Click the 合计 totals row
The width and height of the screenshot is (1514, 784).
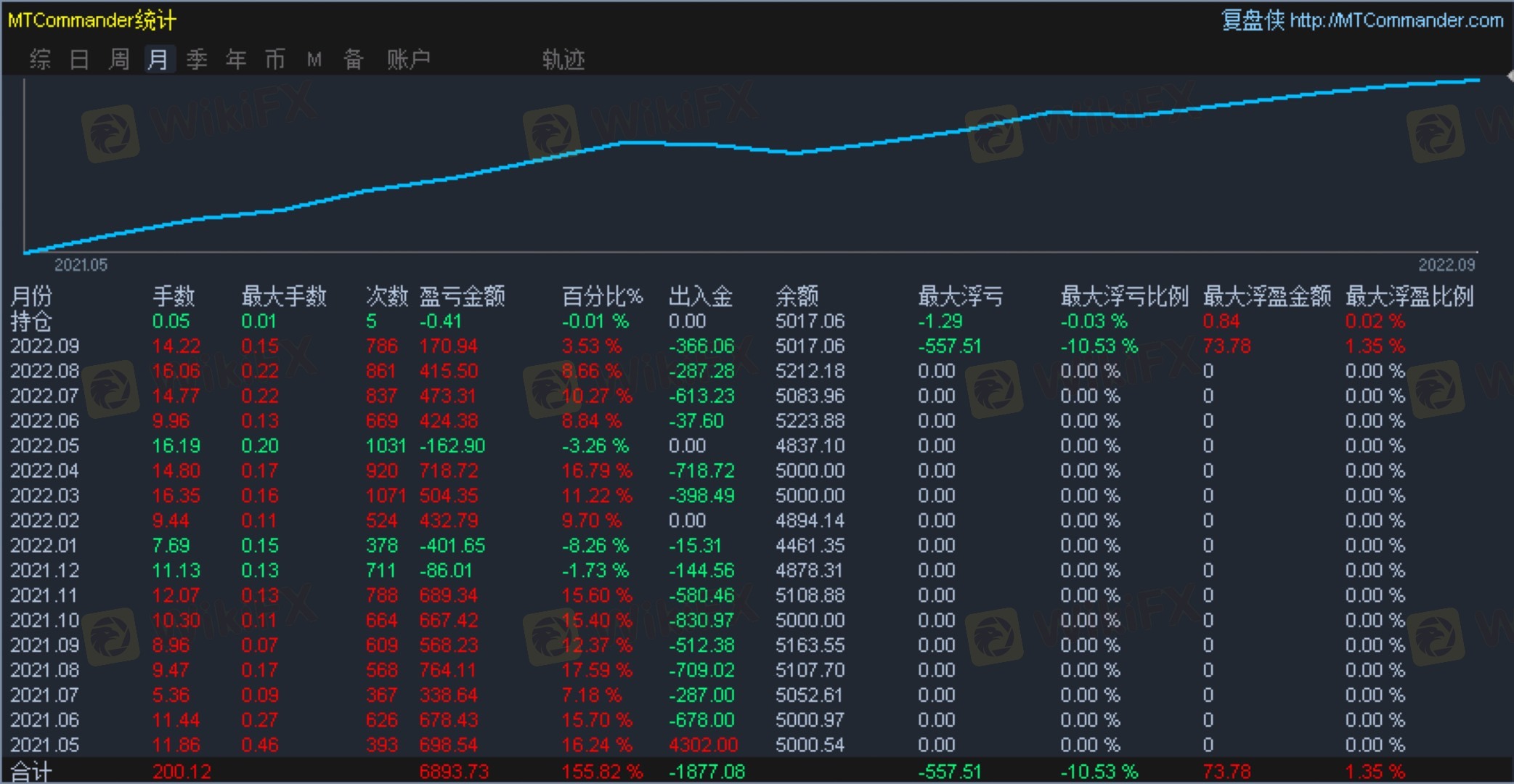(30, 772)
